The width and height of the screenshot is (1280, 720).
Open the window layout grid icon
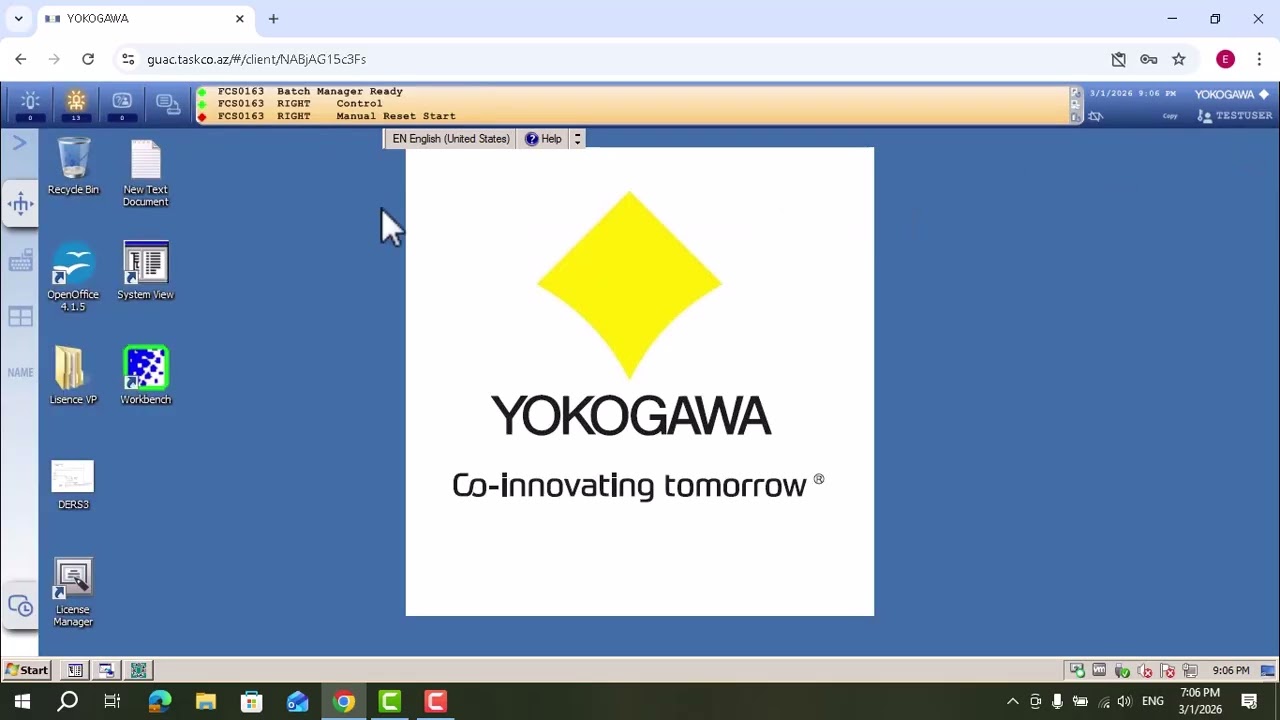tap(20, 317)
